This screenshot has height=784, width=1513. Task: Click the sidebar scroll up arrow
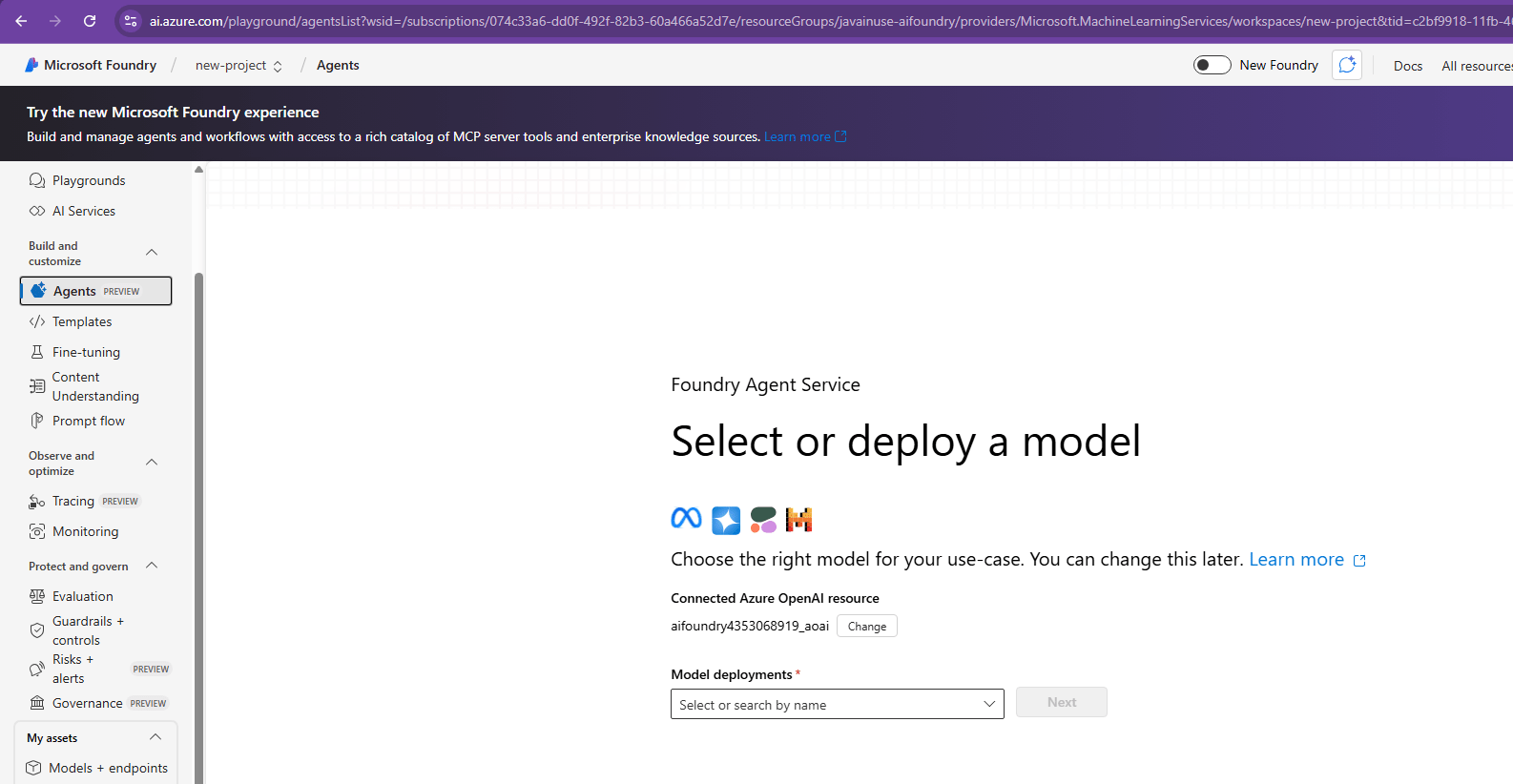click(198, 169)
